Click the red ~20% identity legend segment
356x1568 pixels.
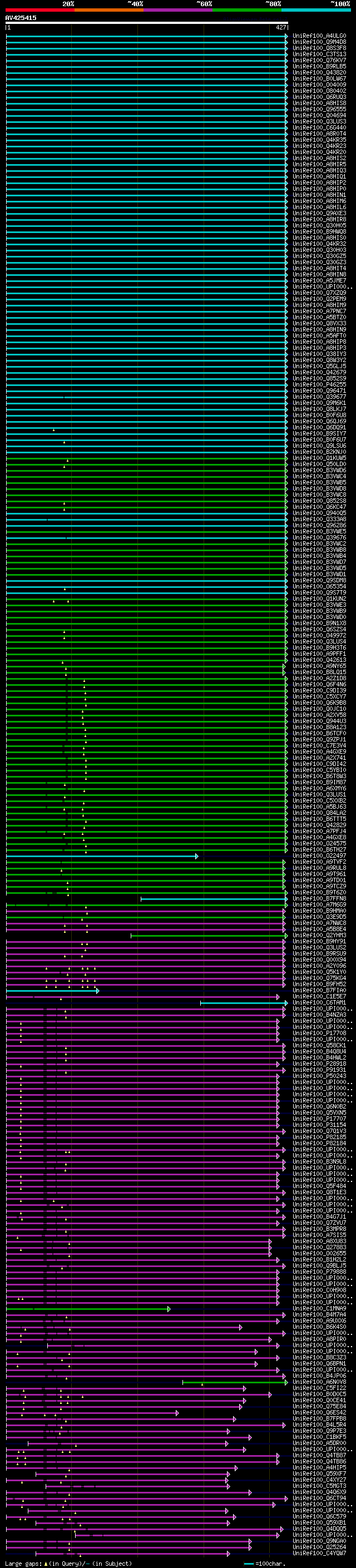[x=40, y=10]
